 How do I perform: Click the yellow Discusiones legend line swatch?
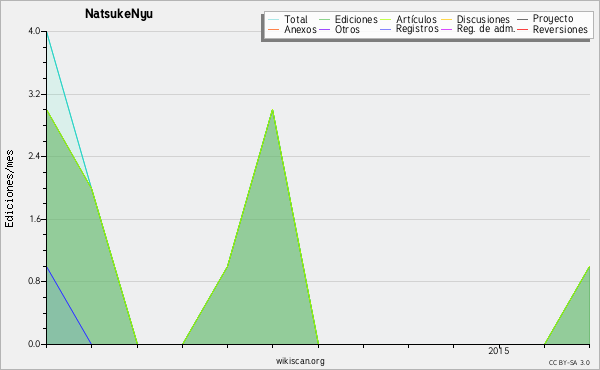pos(446,19)
